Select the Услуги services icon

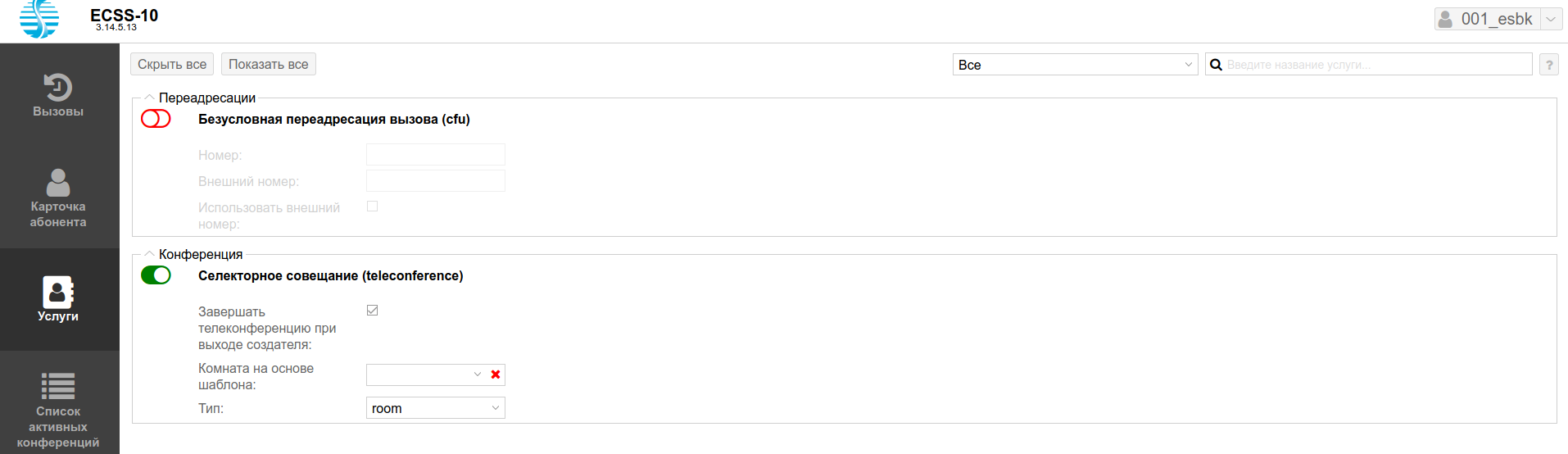[x=58, y=292]
